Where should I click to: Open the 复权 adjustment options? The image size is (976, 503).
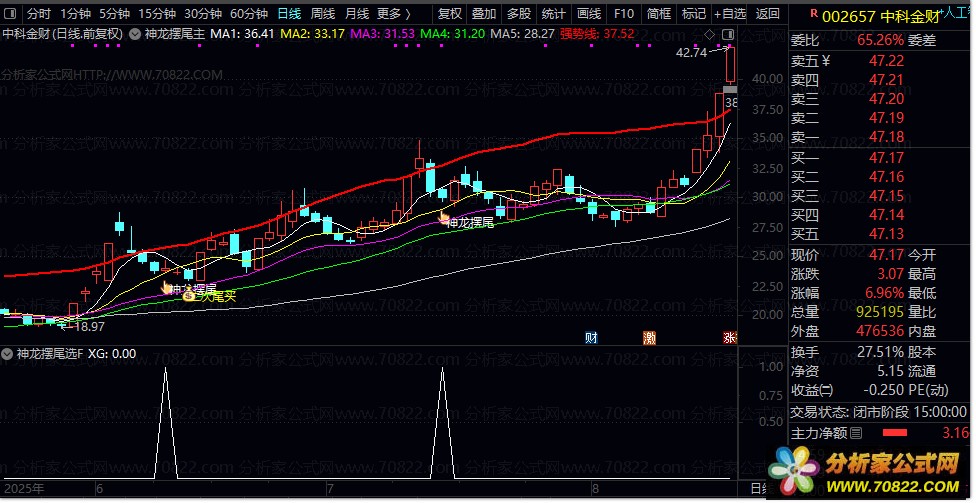tap(449, 13)
